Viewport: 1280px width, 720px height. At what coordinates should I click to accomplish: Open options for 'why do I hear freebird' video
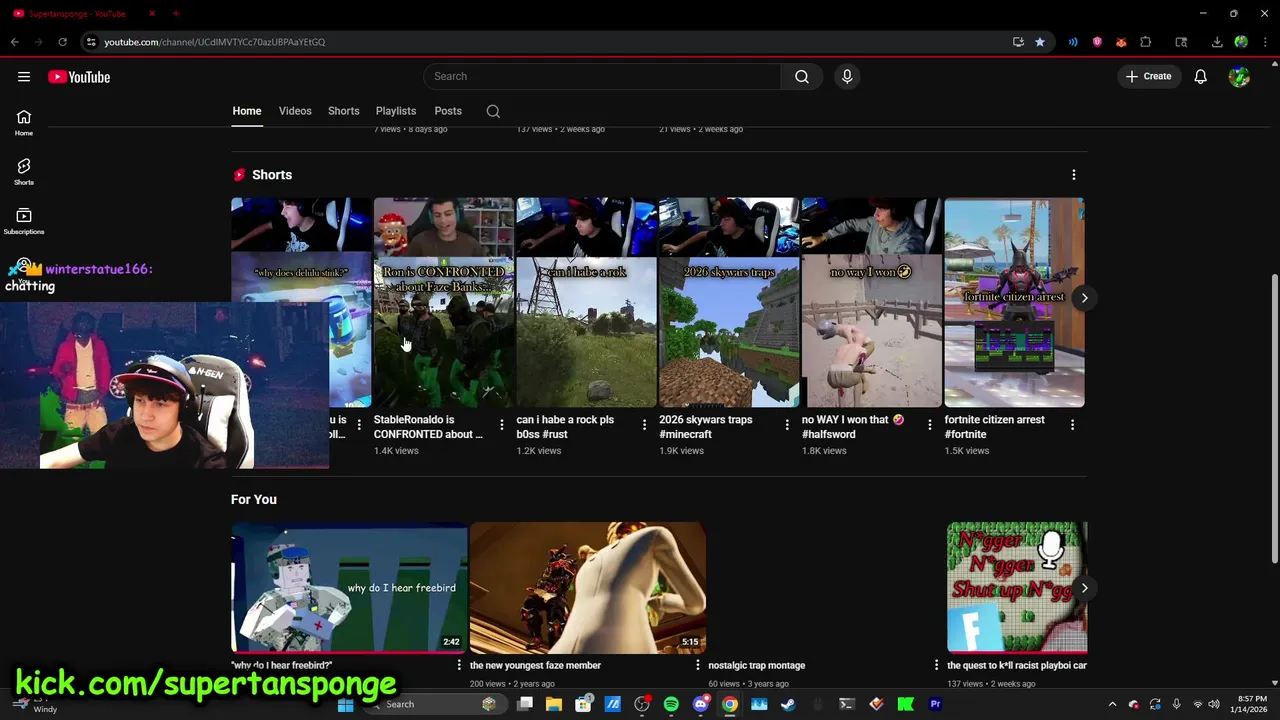point(459,665)
